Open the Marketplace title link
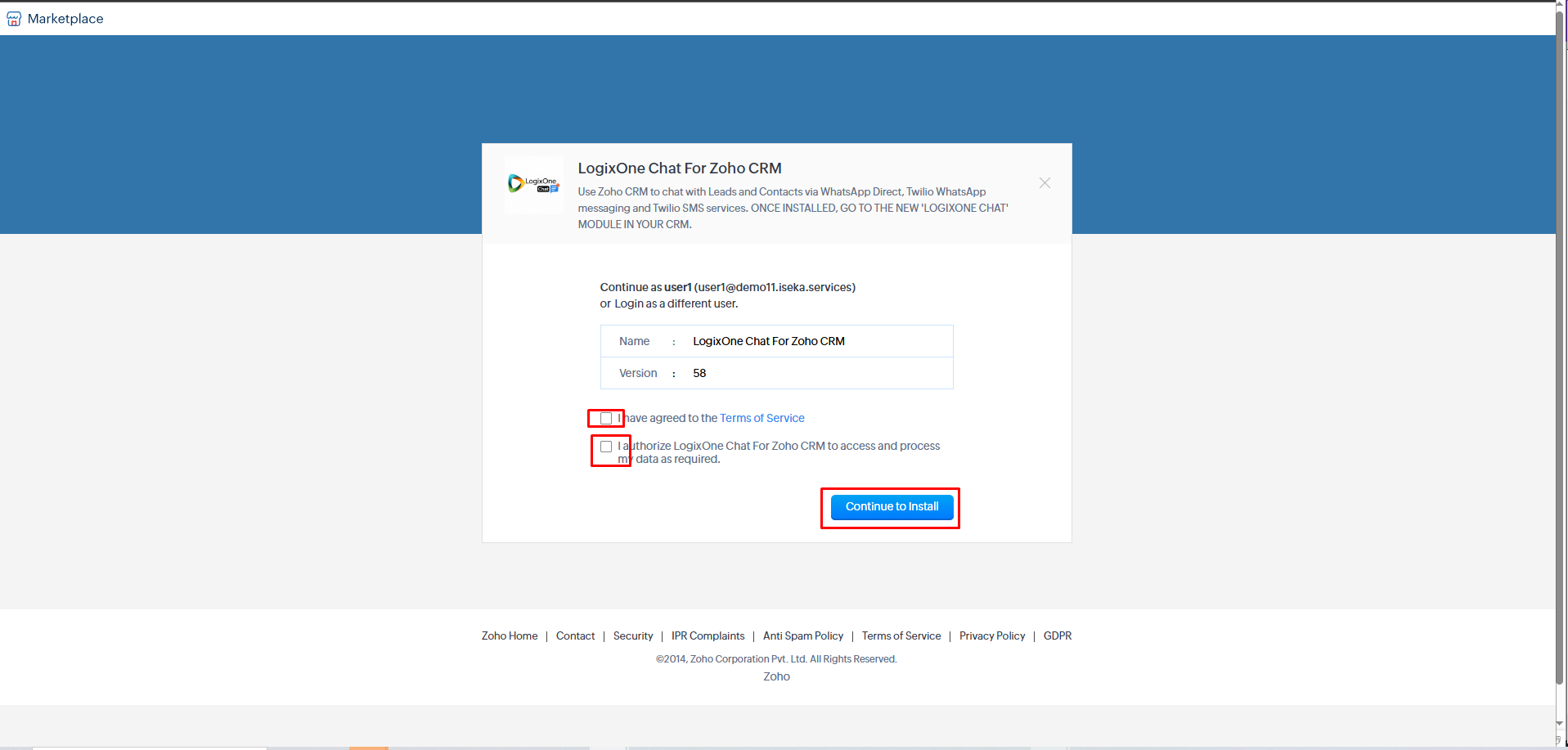1568x750 pixels. (65, 19)
